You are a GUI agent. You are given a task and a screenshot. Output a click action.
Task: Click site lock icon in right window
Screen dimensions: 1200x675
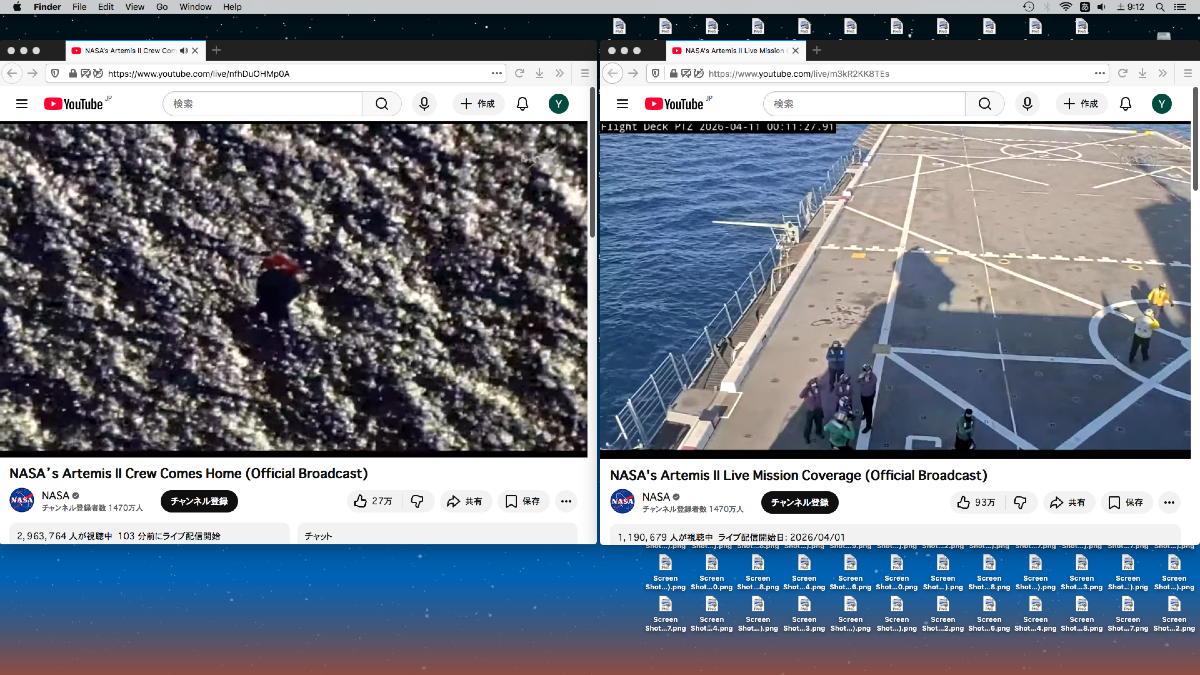click(676, 73)
